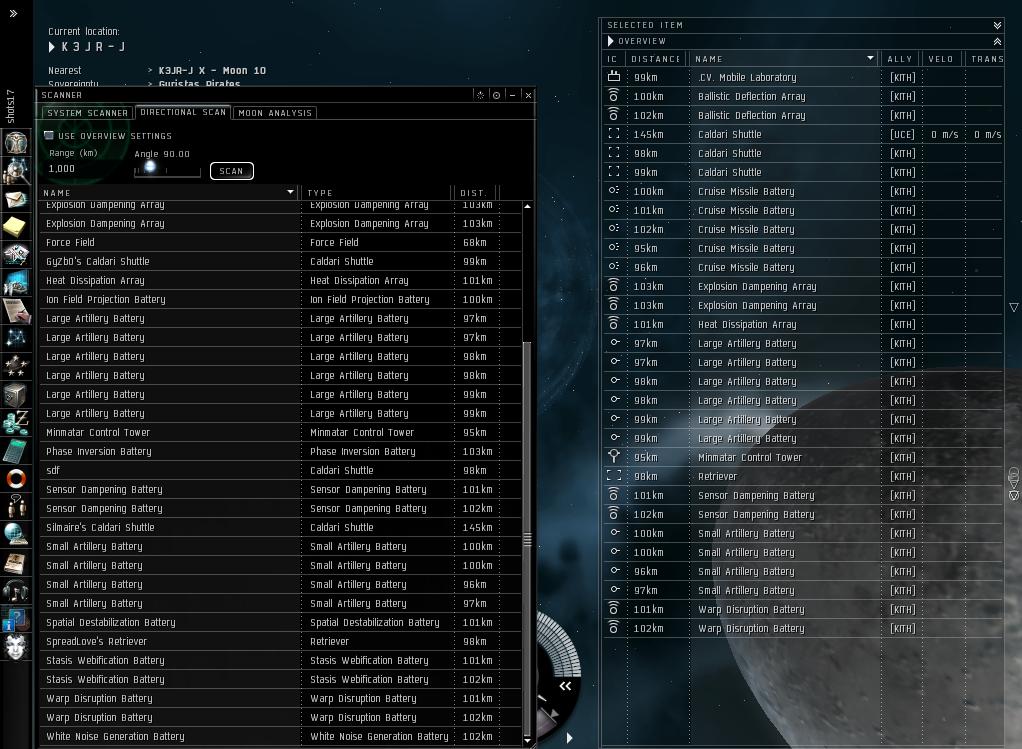The image size is (1022, 749).
Task: Select .CV. Mobile Laboratory in Overview
Action: coord(803,77)
